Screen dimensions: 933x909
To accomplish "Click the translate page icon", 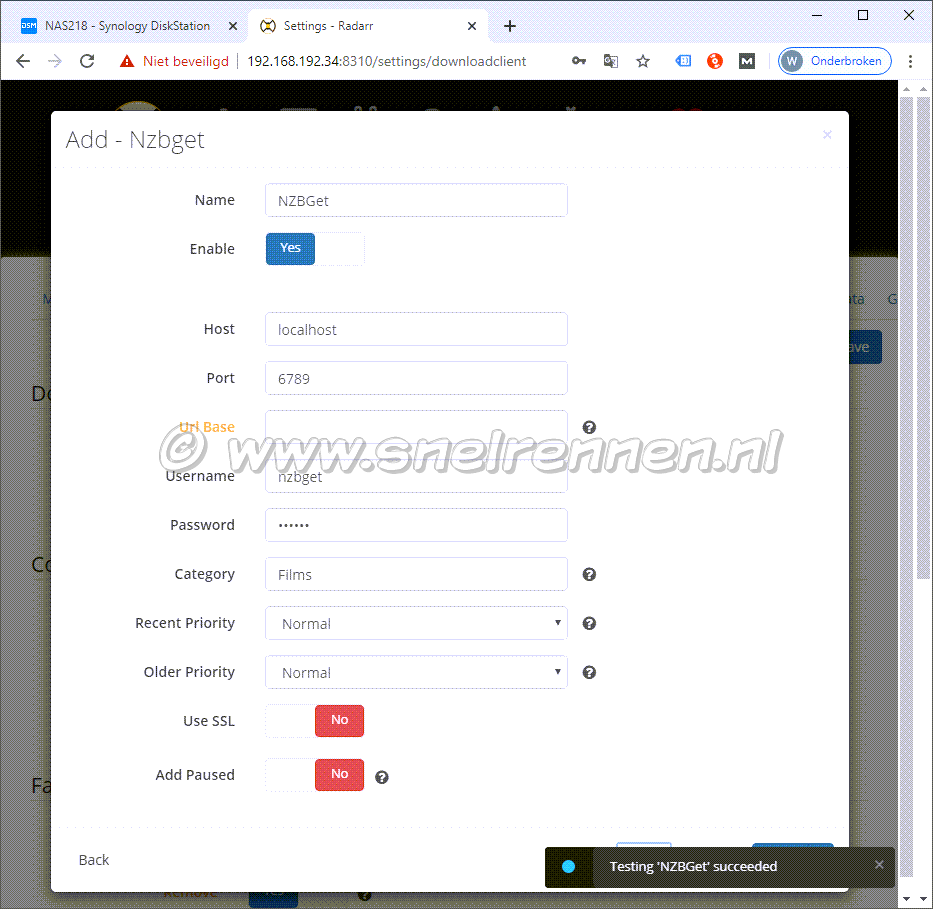I will tap(610, 61).
